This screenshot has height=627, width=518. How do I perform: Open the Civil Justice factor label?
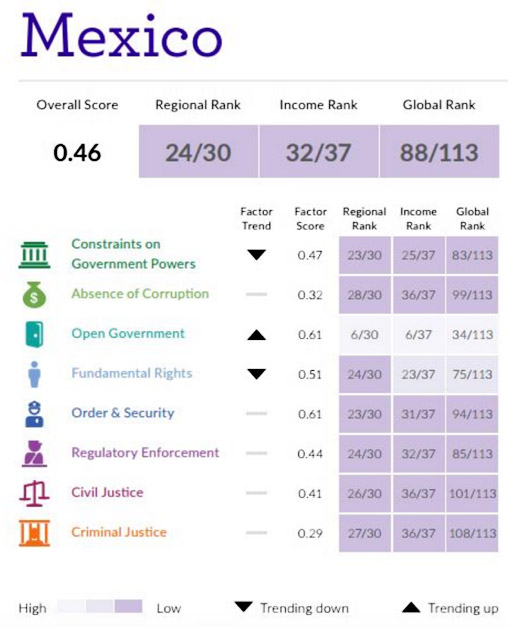coord(107,492)
